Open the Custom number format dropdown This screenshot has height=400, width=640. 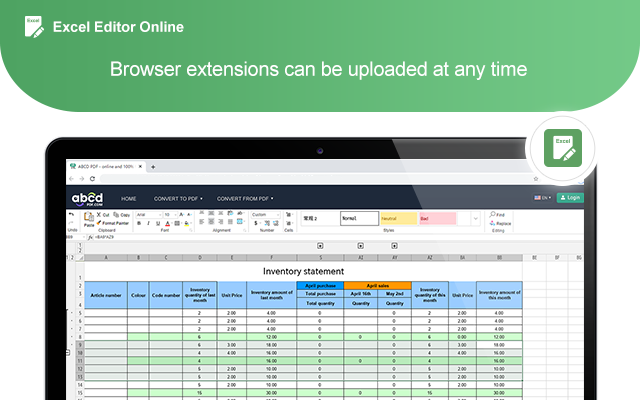tap(266, 215)
